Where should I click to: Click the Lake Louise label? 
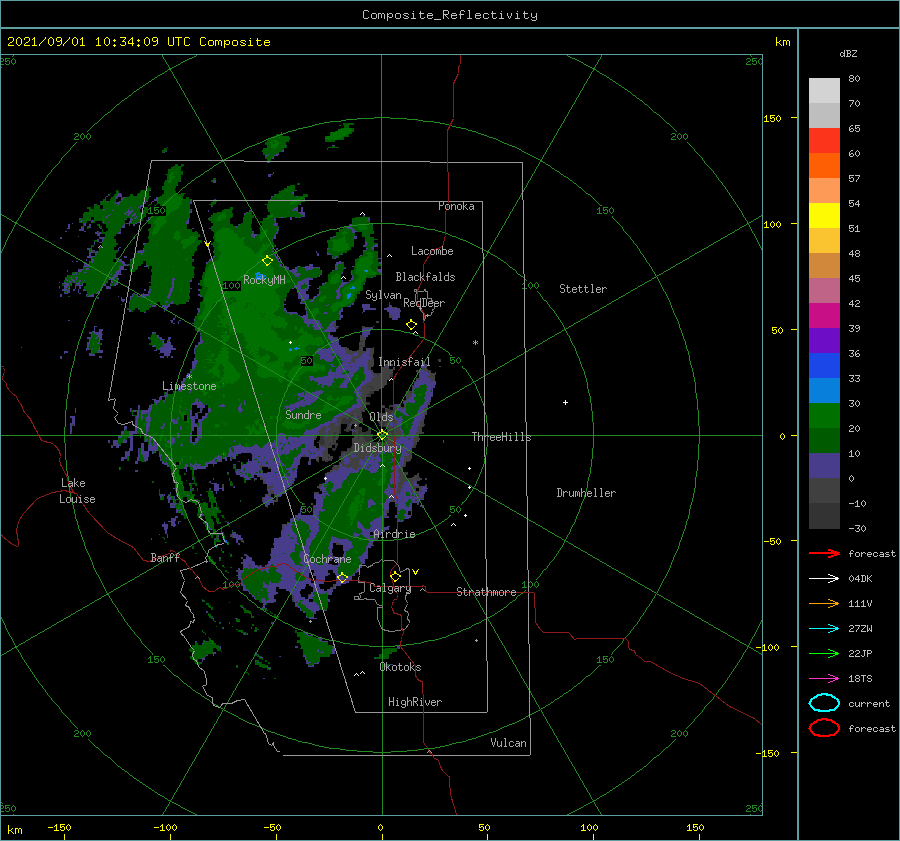[x=77, y=491]
